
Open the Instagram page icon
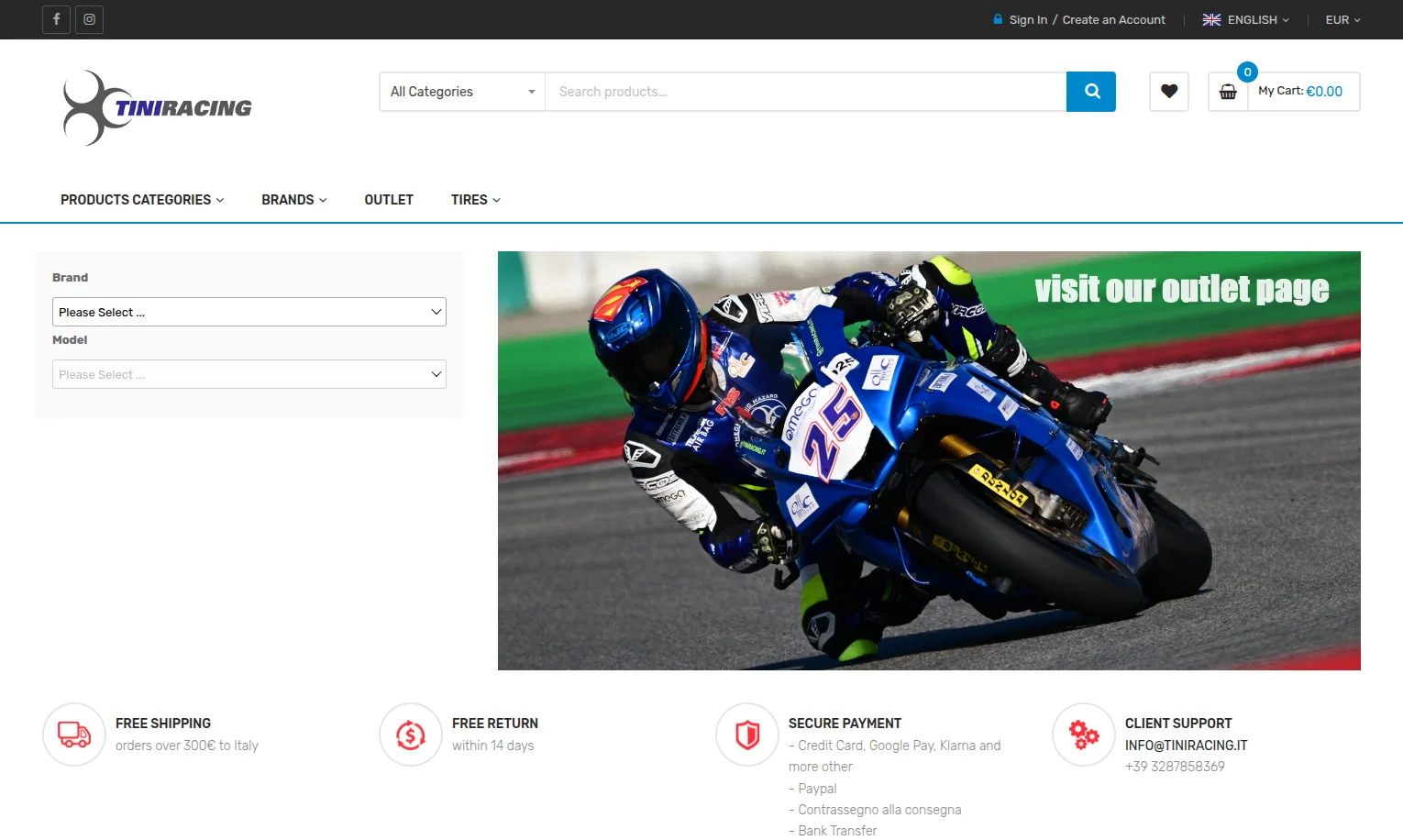click(x=89, y=19)
